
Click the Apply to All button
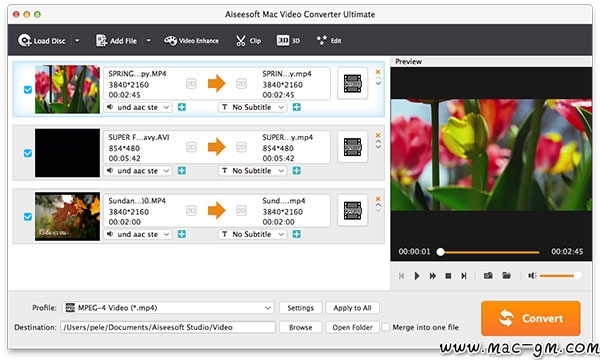352,308
